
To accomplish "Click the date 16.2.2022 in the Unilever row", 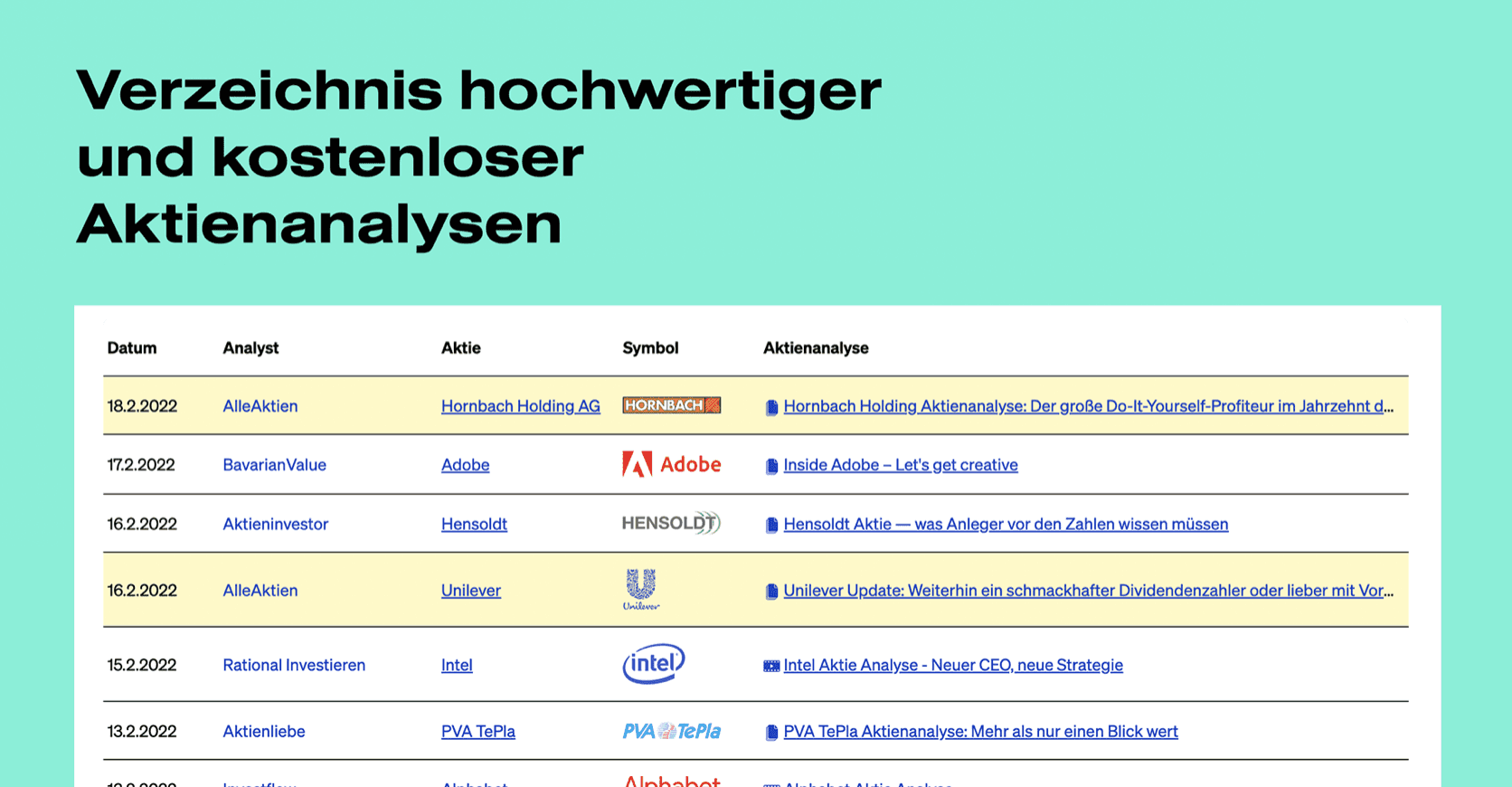I will (x=142, y=591).
